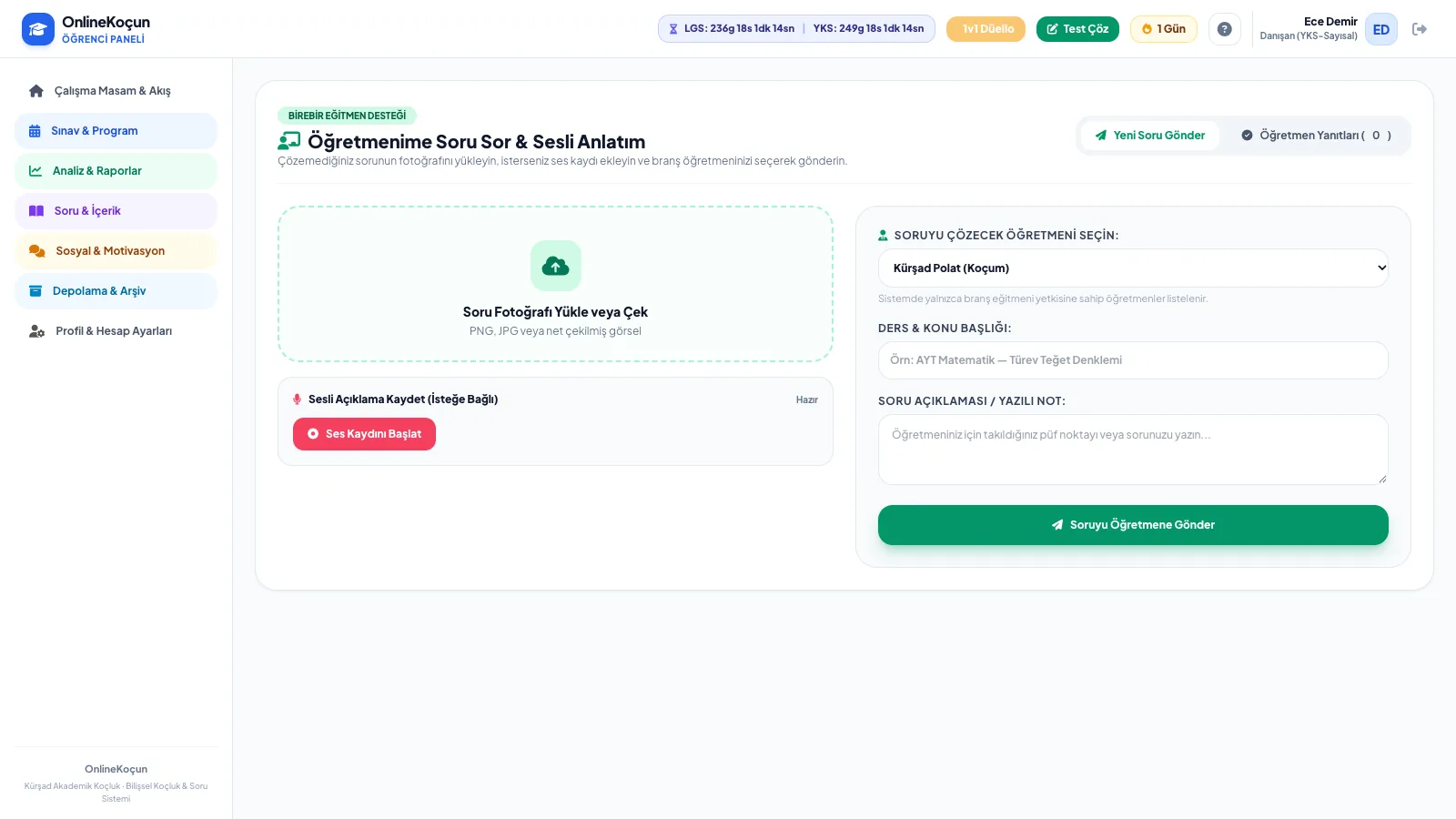Click the Hazır recording status text

806,400
